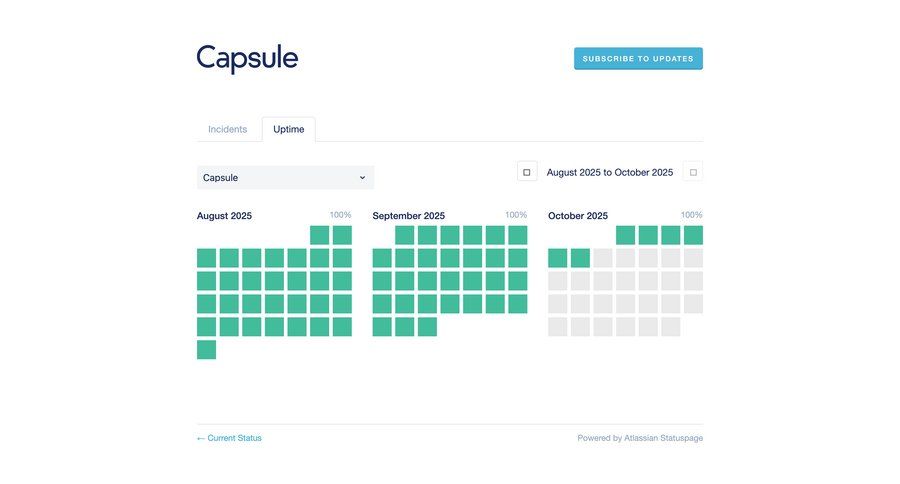900x484 pixels.
Task: Click the 100% uptime value for October 2025
Action: 691,215
